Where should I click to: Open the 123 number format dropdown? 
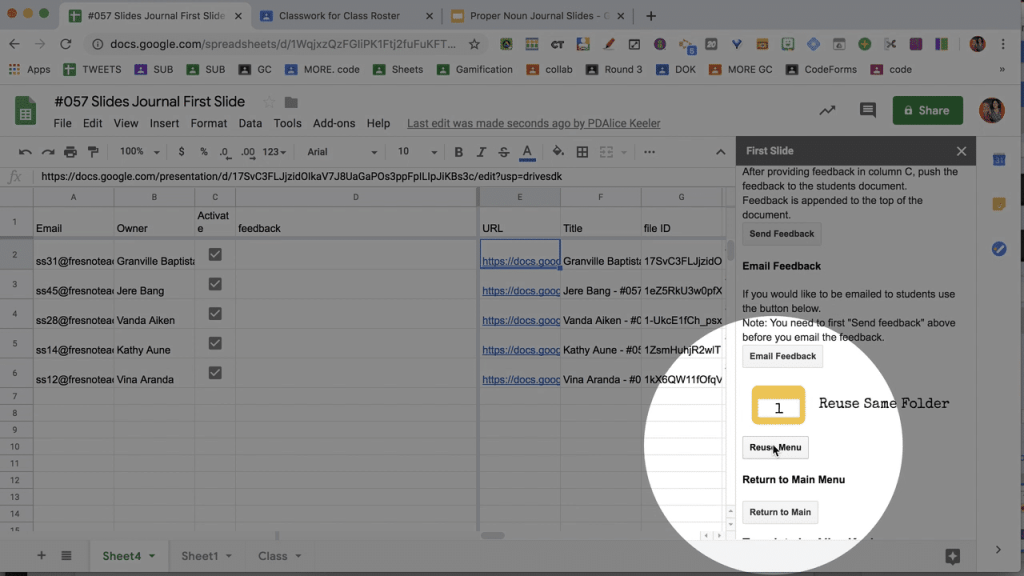[274, 152]
